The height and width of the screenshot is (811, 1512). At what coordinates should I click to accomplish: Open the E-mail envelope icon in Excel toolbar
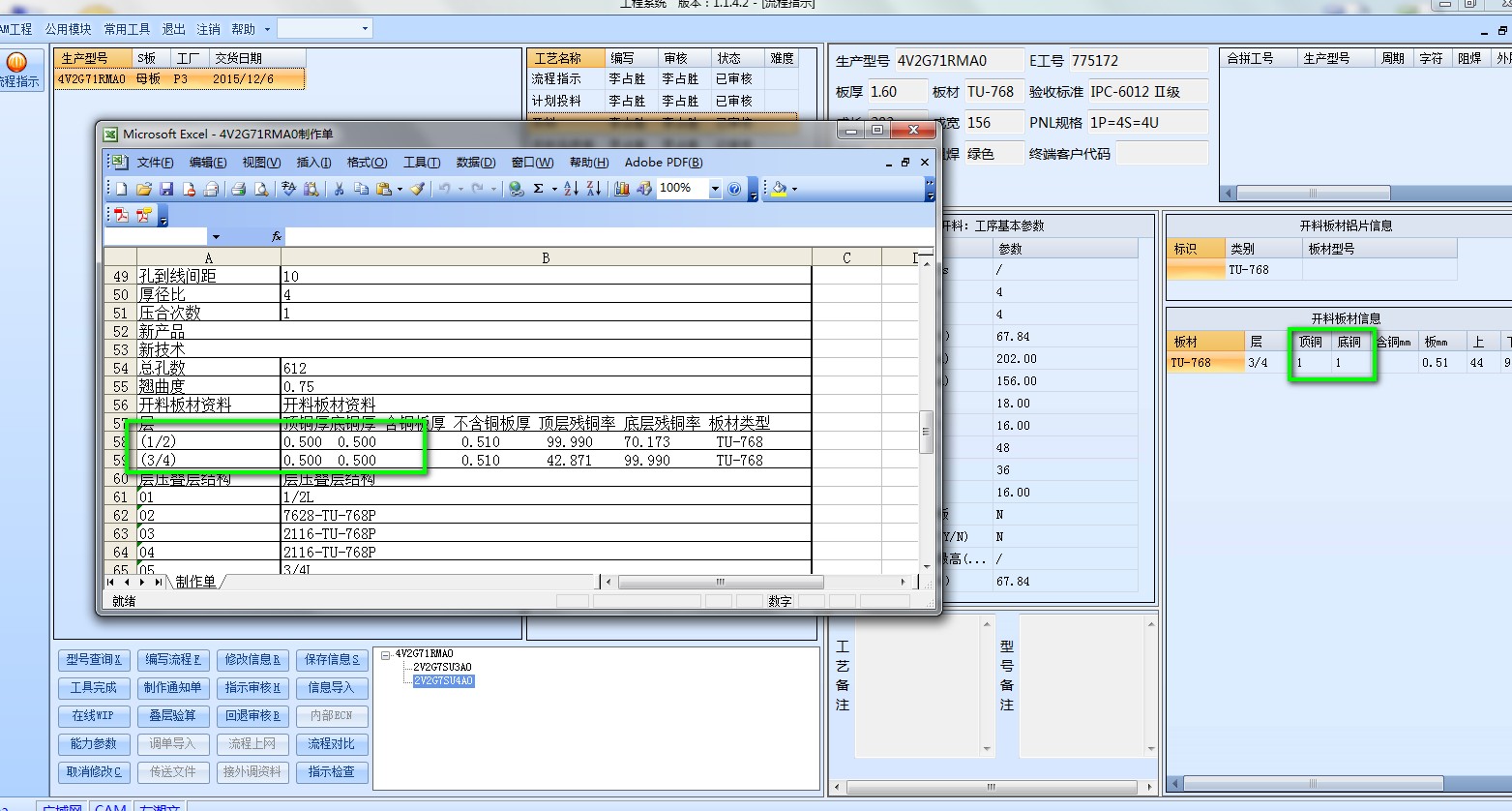(x=211, y=189)
